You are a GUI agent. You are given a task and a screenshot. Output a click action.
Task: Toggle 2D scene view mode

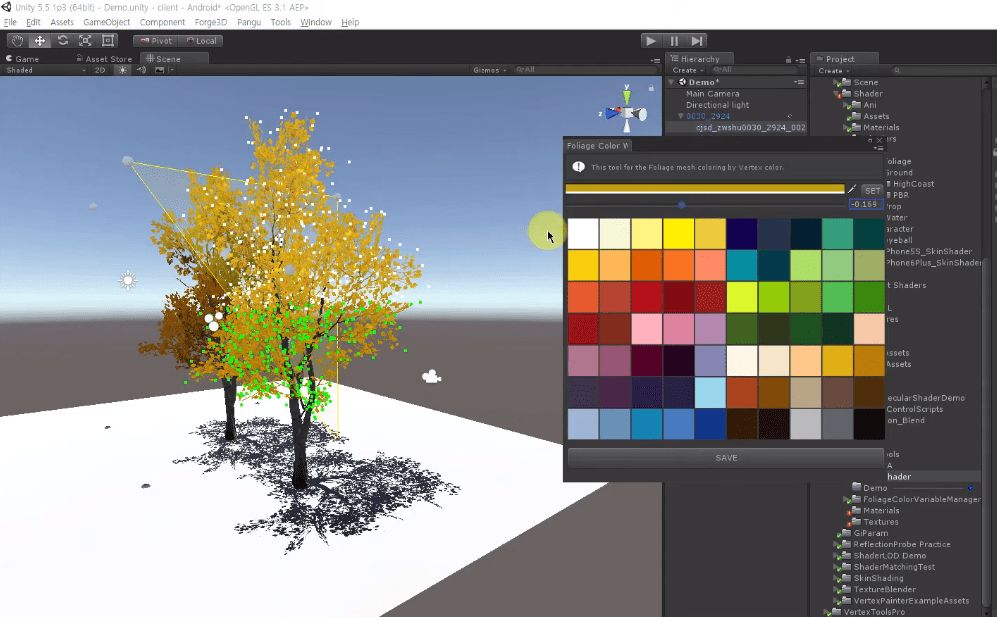[x=100, y=70]
